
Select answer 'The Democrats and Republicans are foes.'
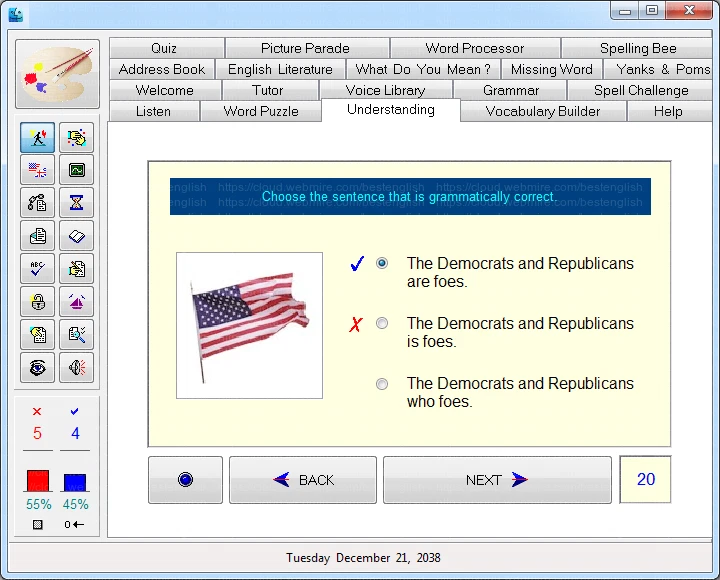pos(382,263)
